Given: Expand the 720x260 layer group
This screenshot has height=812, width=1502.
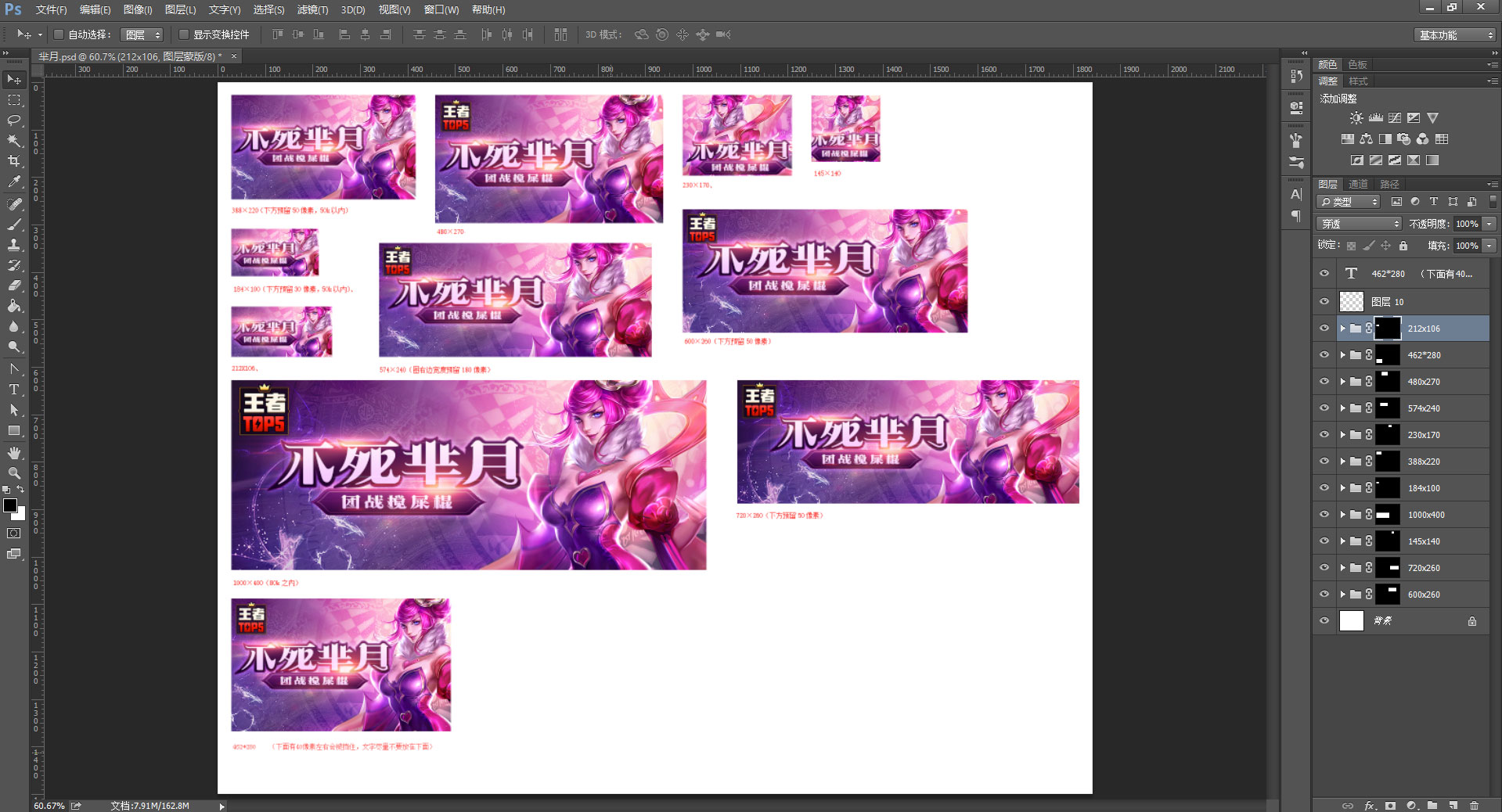Looking at the screenshot, I should point(1343,568).
